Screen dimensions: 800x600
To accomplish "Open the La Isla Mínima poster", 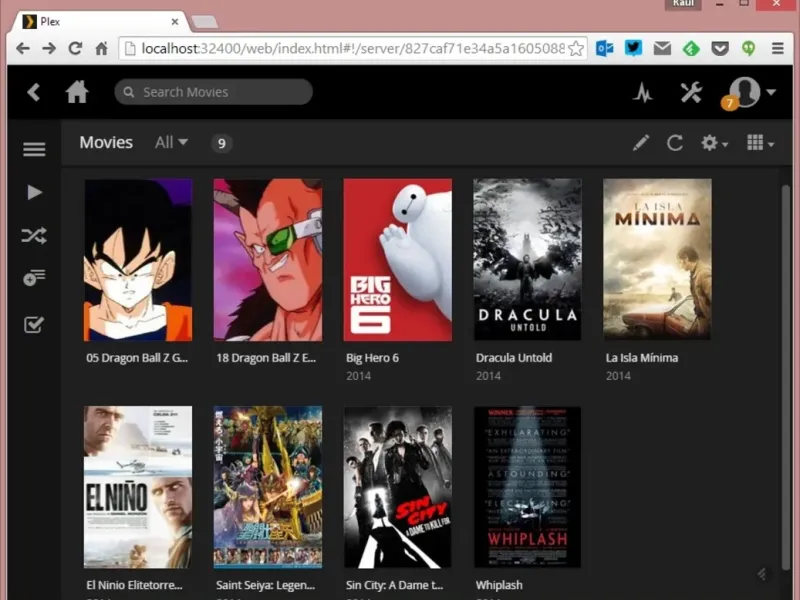I will 657,260.
